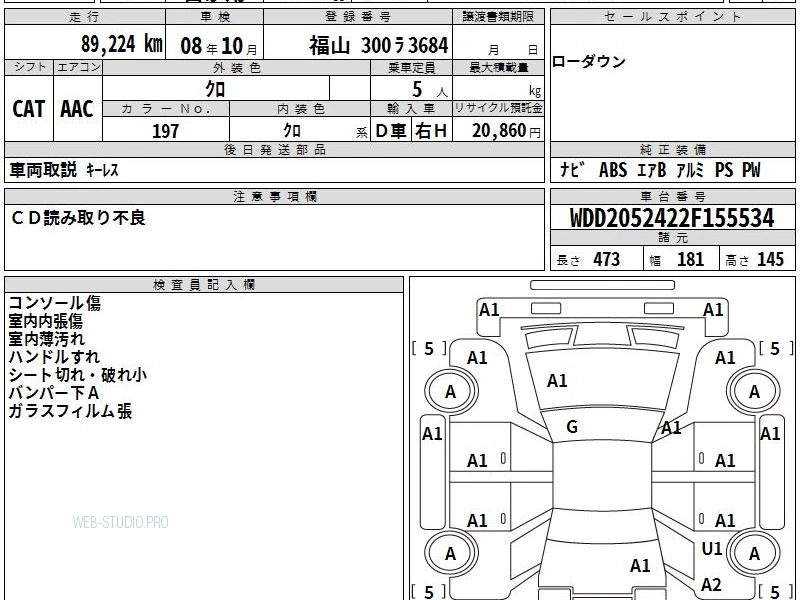Select interior color value クロ under 内装色
Viewport: 800px width, 600px height.
coord(292,131)
